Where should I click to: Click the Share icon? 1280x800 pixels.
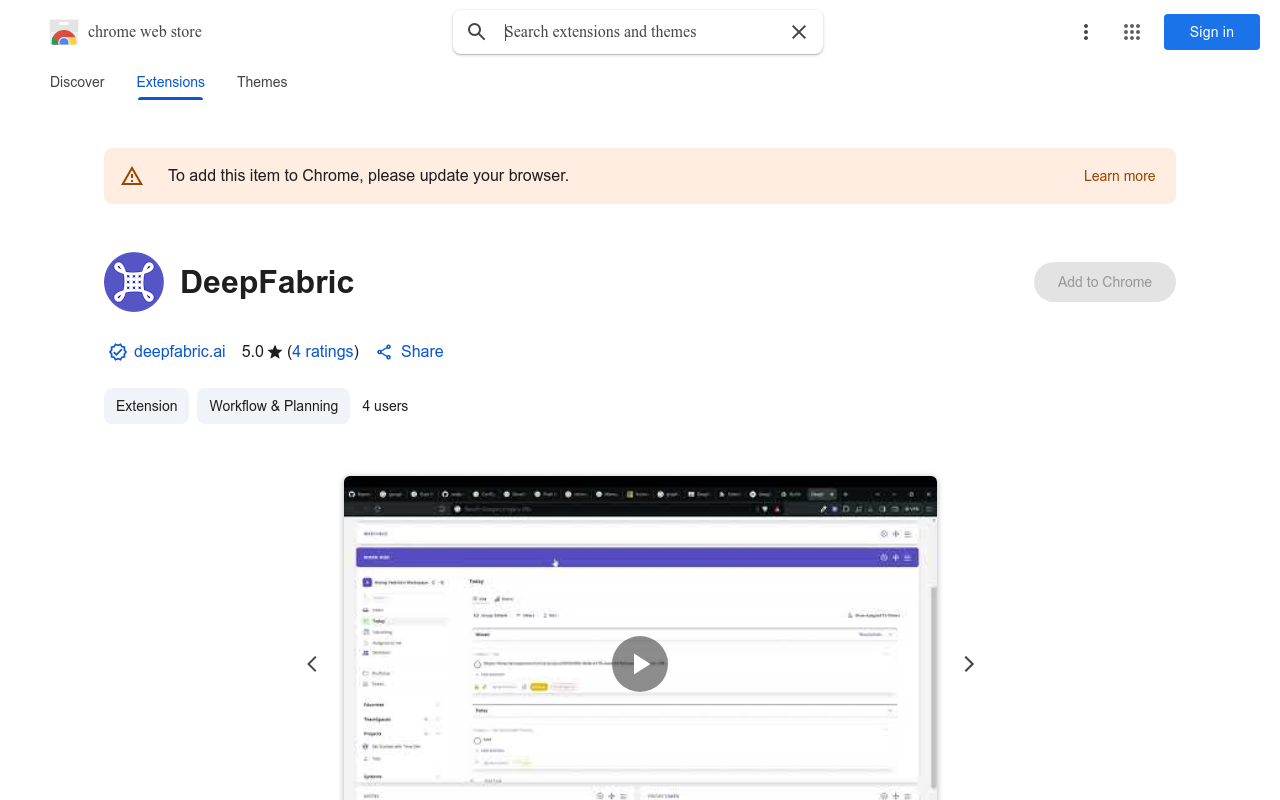point(384,352)
